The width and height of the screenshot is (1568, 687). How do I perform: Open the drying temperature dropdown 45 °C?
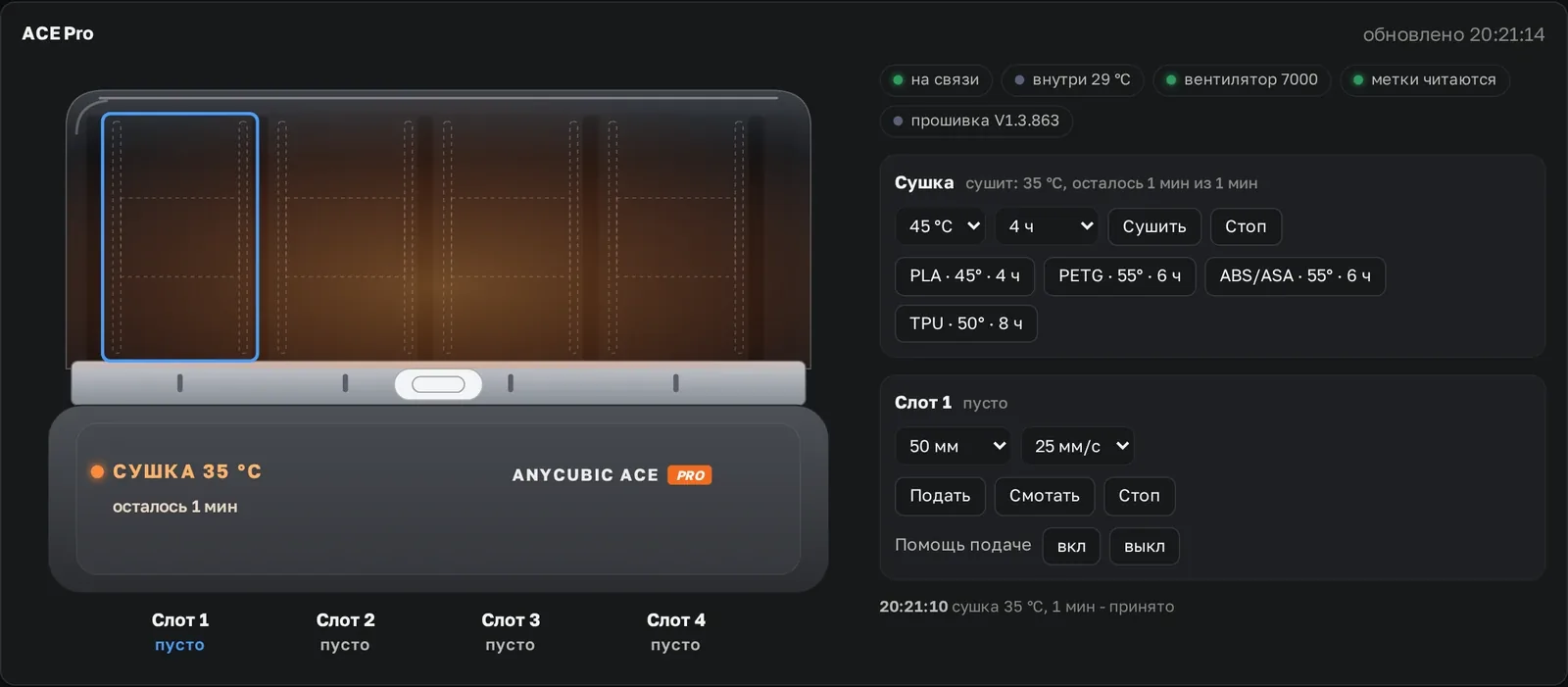click(940, 226)
